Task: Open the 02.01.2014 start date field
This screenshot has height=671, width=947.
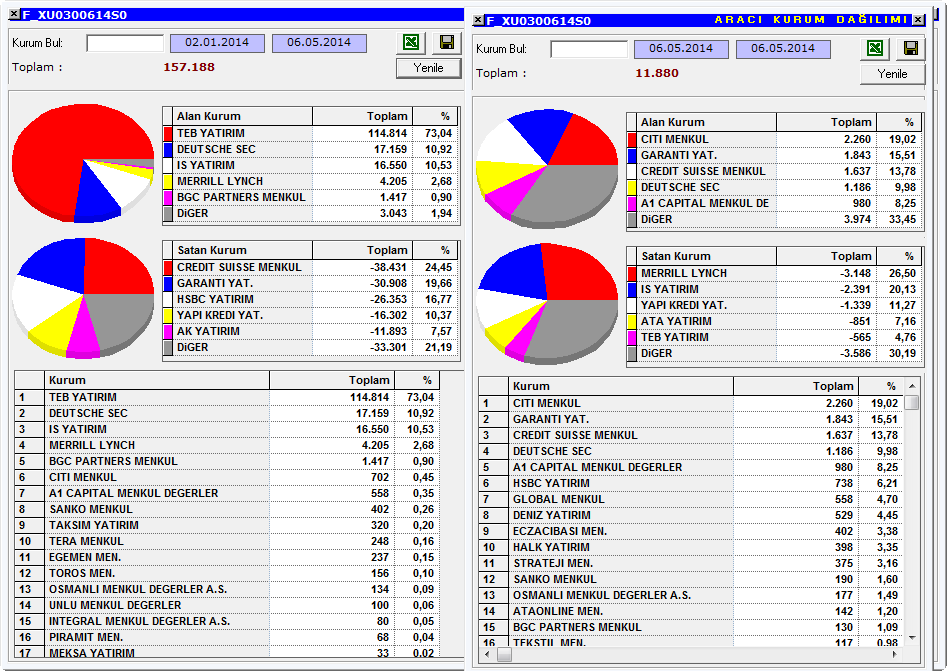Action: pos(217,43)
